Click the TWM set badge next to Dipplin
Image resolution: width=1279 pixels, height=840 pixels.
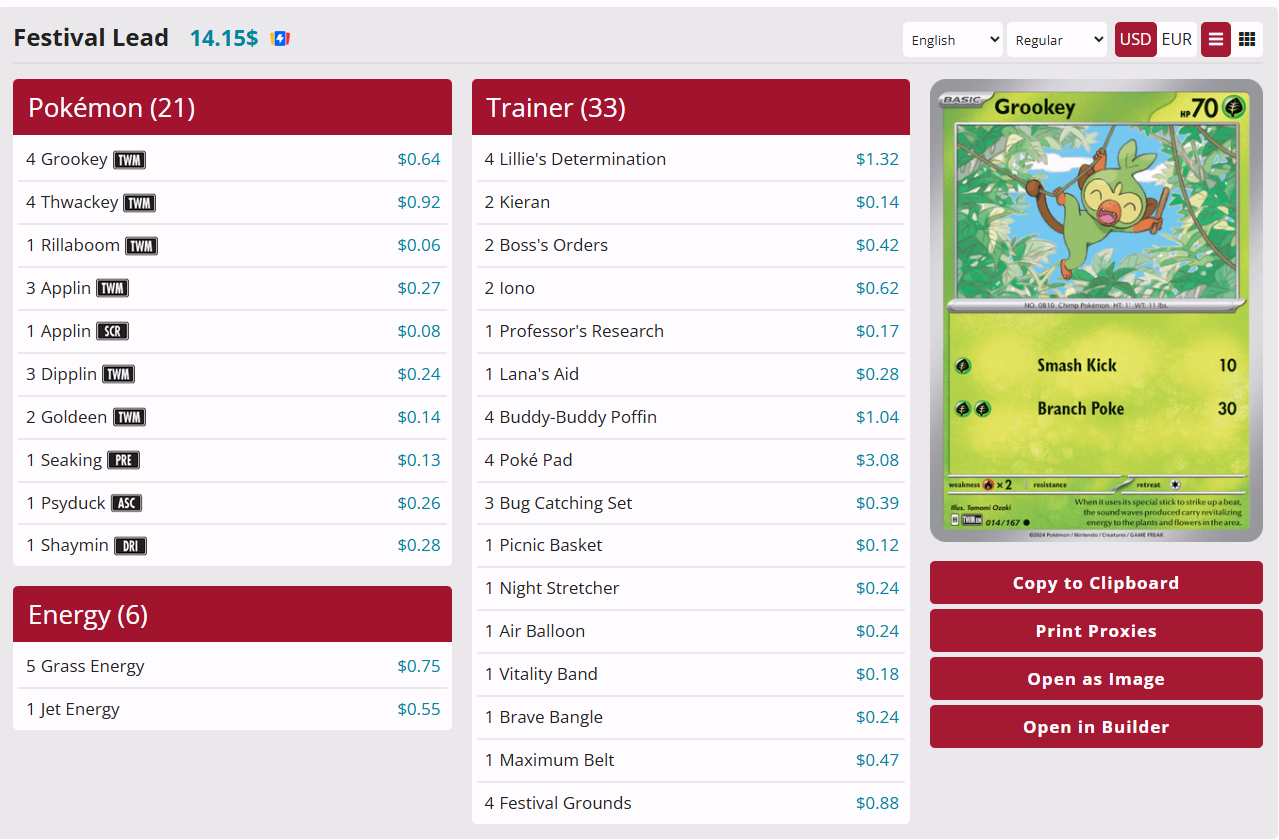coord(119,375)
